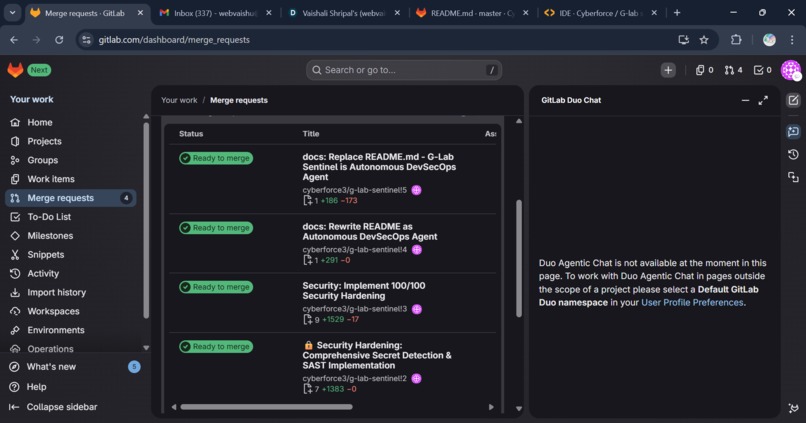
Task: Switch to README.md - master tab
Action: 472,13
